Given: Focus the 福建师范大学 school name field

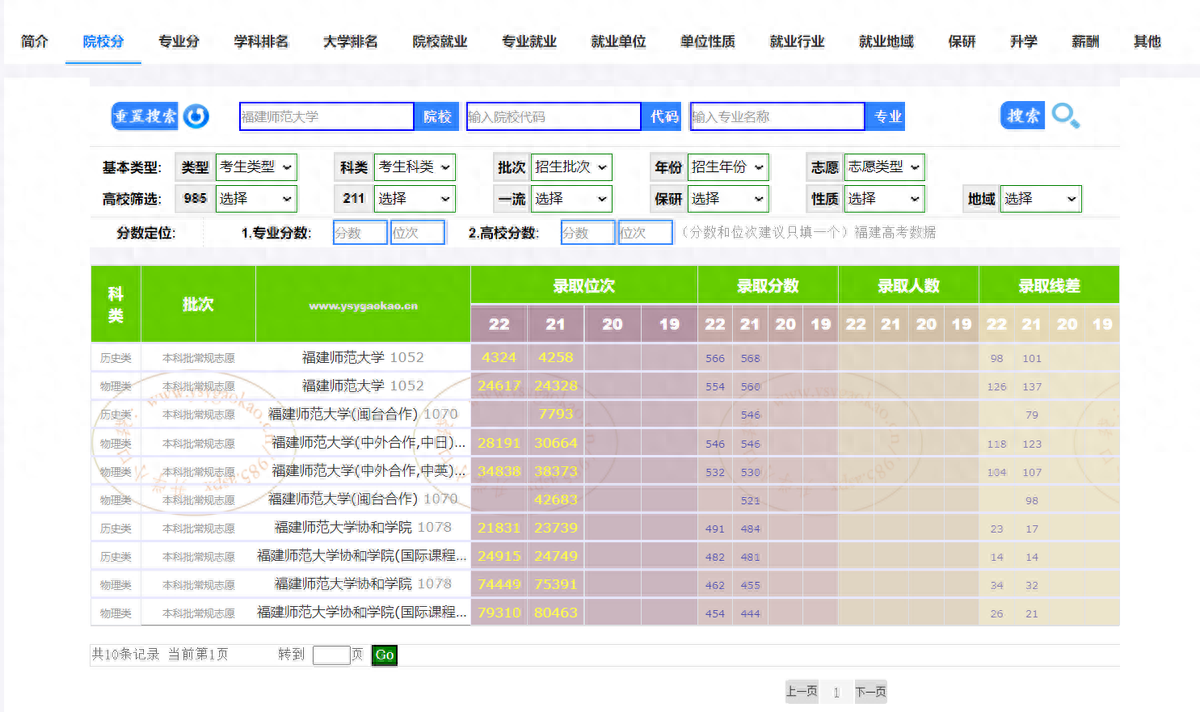Looking at the screenshot, I should pos(327,117).
